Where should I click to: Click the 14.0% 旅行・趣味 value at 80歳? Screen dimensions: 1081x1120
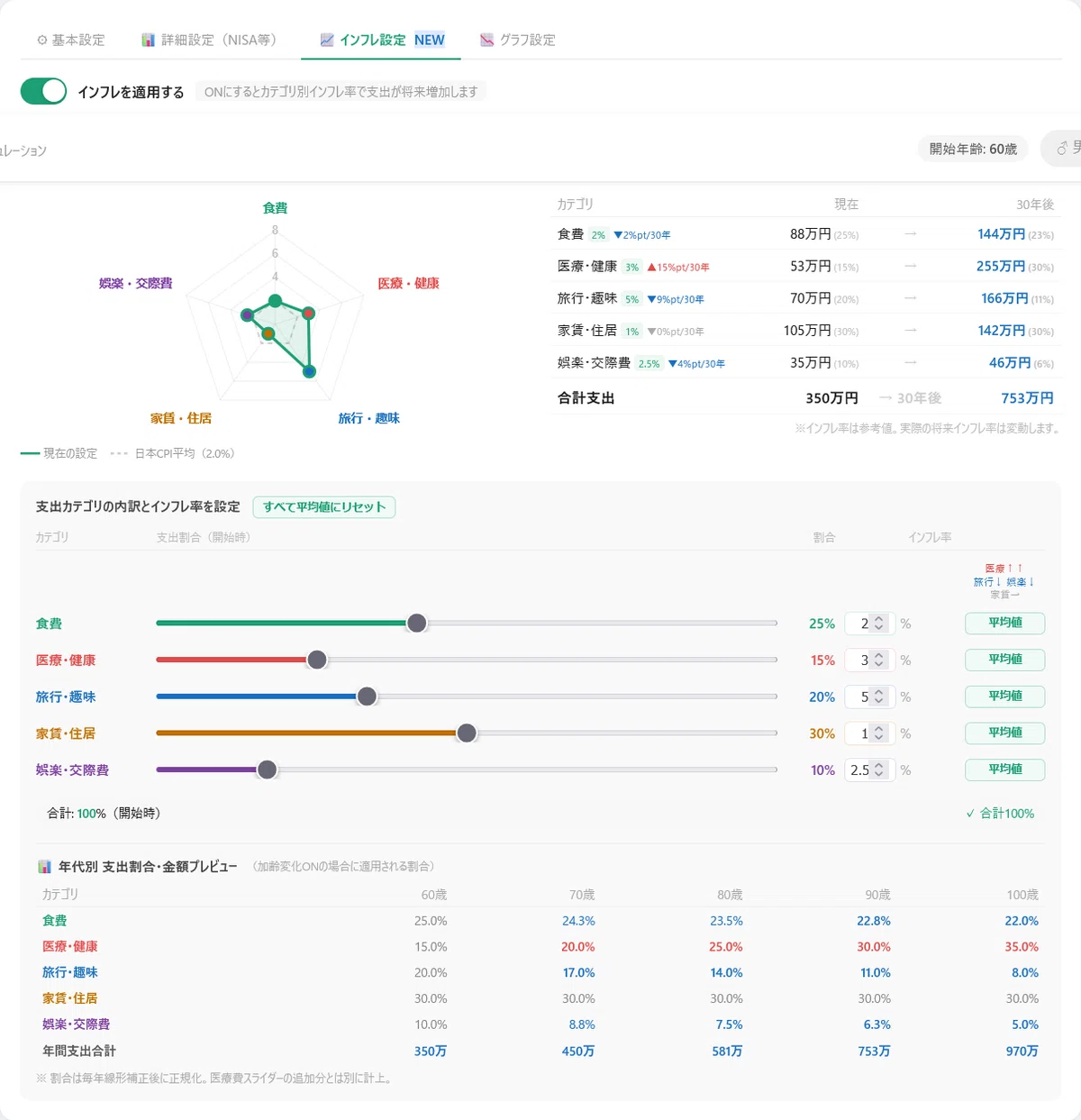coord(726,973)
